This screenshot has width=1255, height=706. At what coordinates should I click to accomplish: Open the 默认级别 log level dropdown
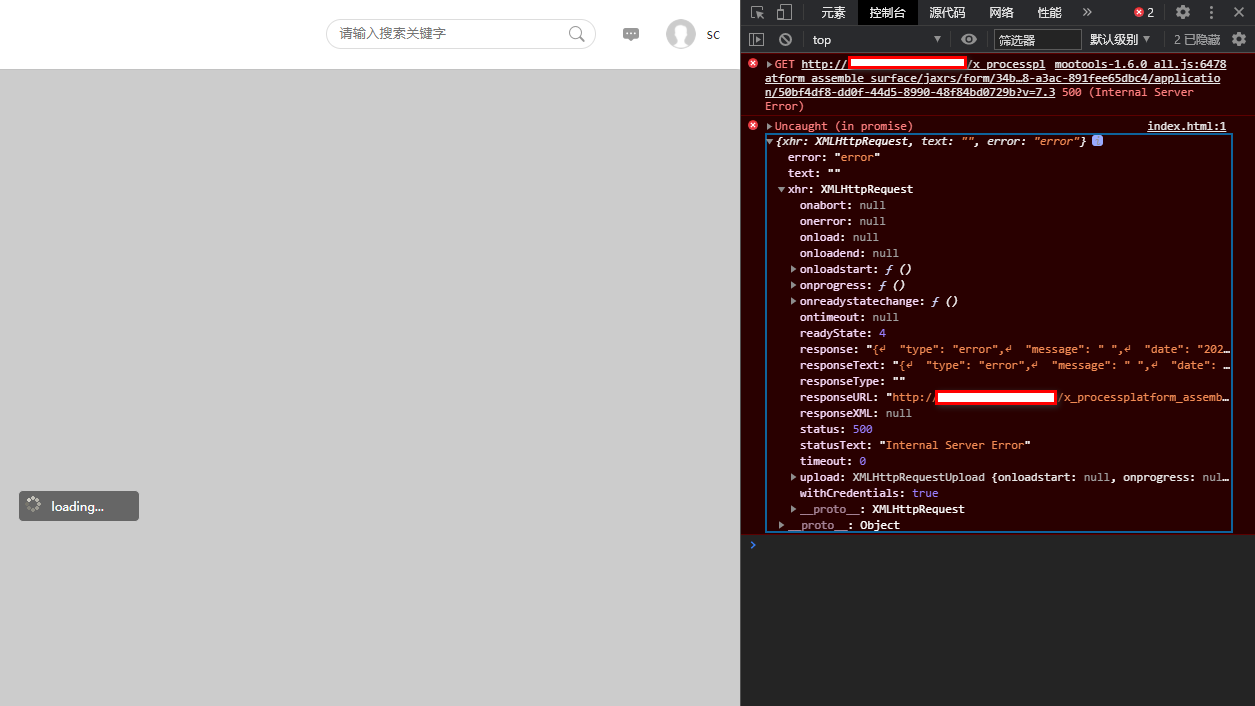pos(1120,40)
